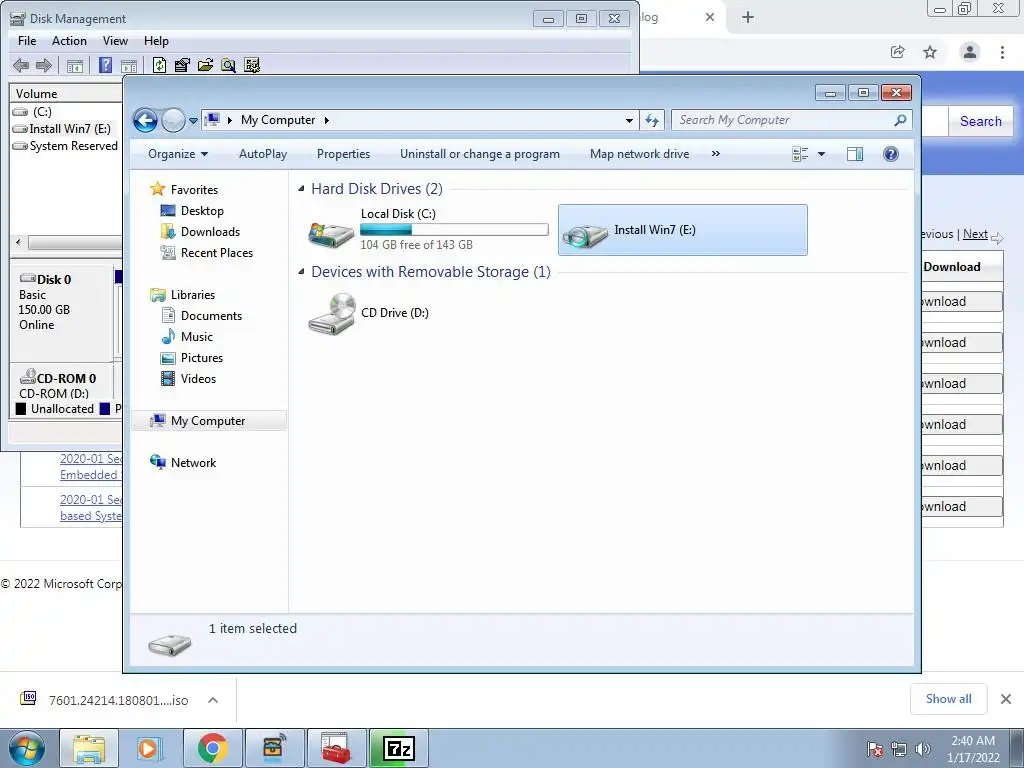Image resolution: width=1024 pixels, height=768 pixels.
Task: Click last settings-list icon in Disk Management toolbar
Action: pos(251,65)
